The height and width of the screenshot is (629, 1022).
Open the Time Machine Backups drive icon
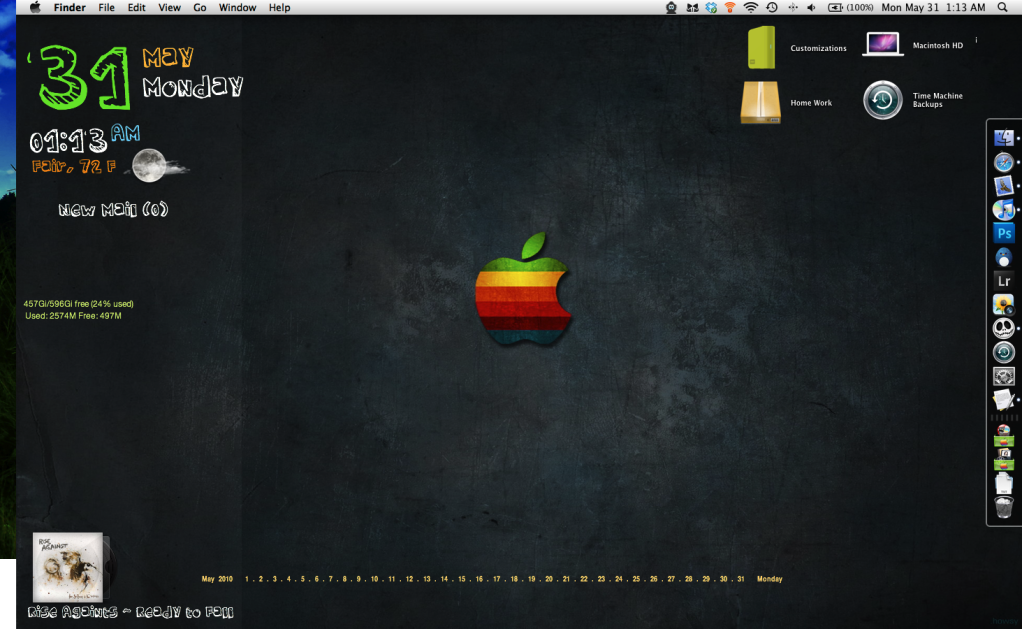883,100
